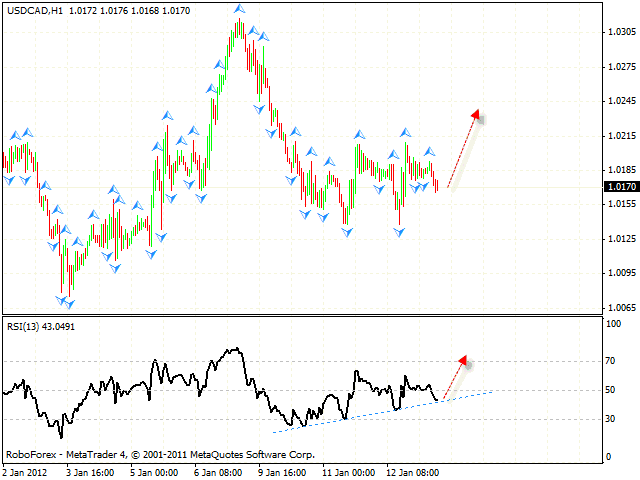Click the 1.0065 price axis label
The width and height of the screenshot is (640, 480).
[621, 308]
